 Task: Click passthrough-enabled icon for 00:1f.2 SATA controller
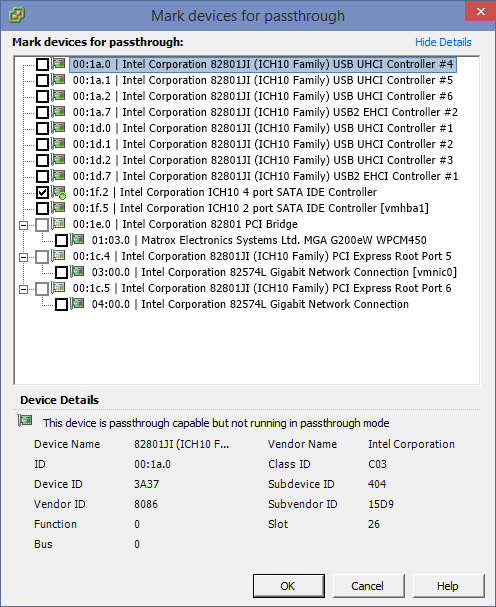[x=59, y=192]
